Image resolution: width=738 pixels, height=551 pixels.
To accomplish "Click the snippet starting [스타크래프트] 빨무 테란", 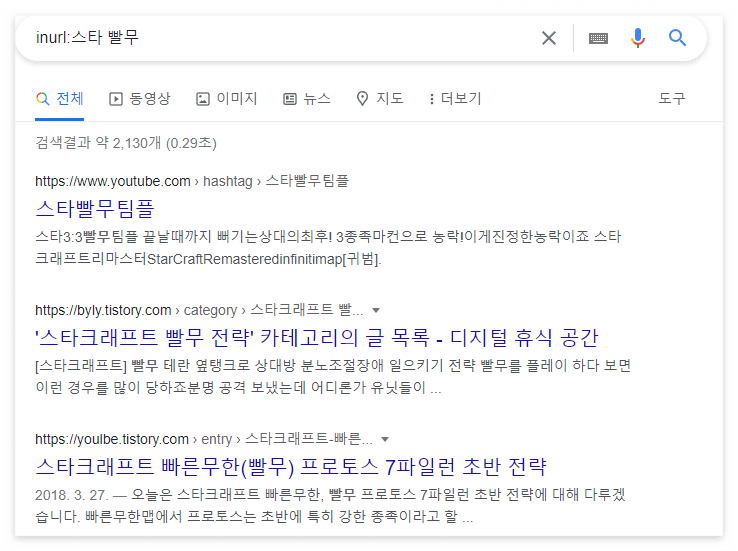I will (333, 376).
